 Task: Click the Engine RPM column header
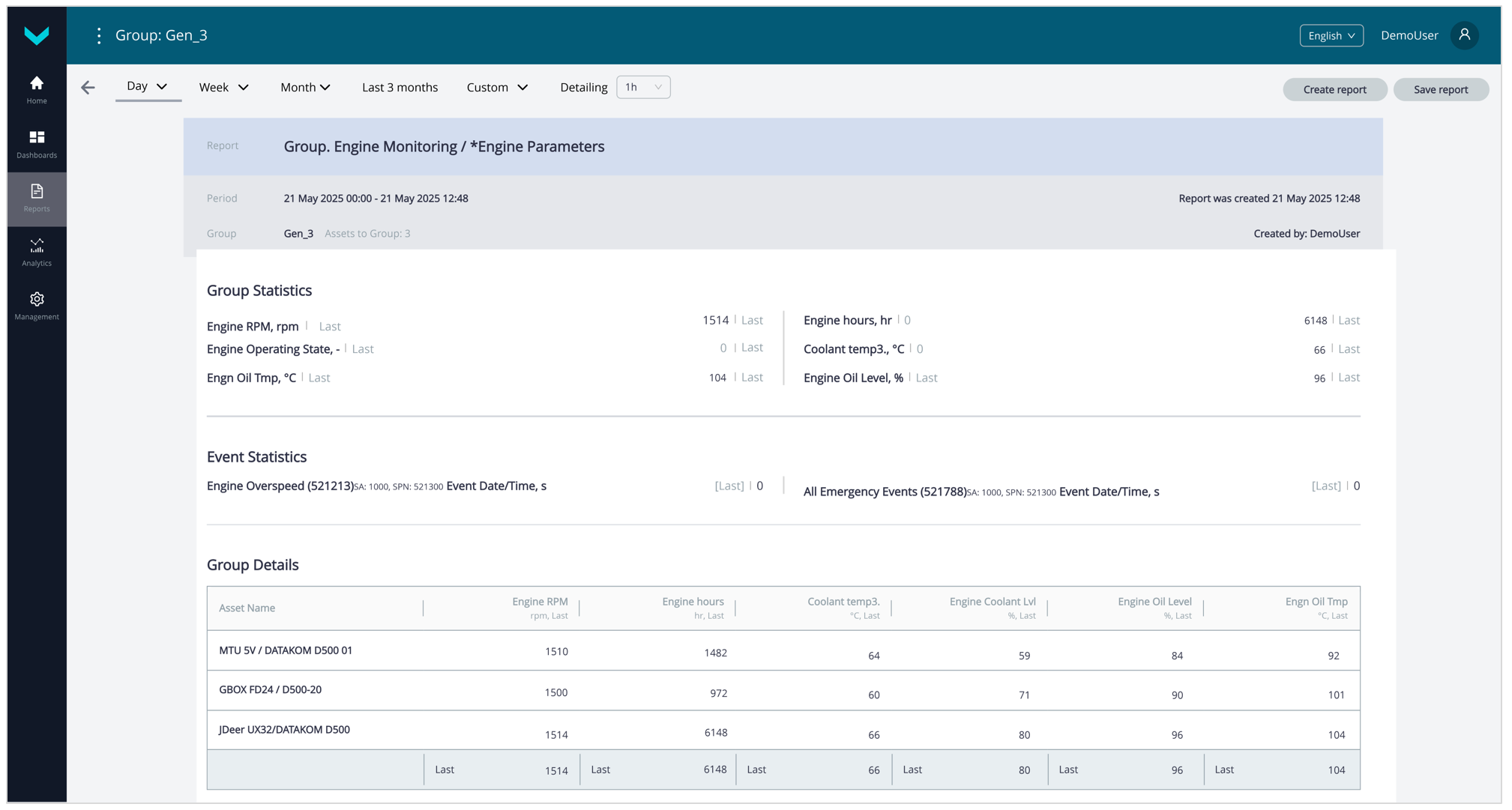(540, 602)
